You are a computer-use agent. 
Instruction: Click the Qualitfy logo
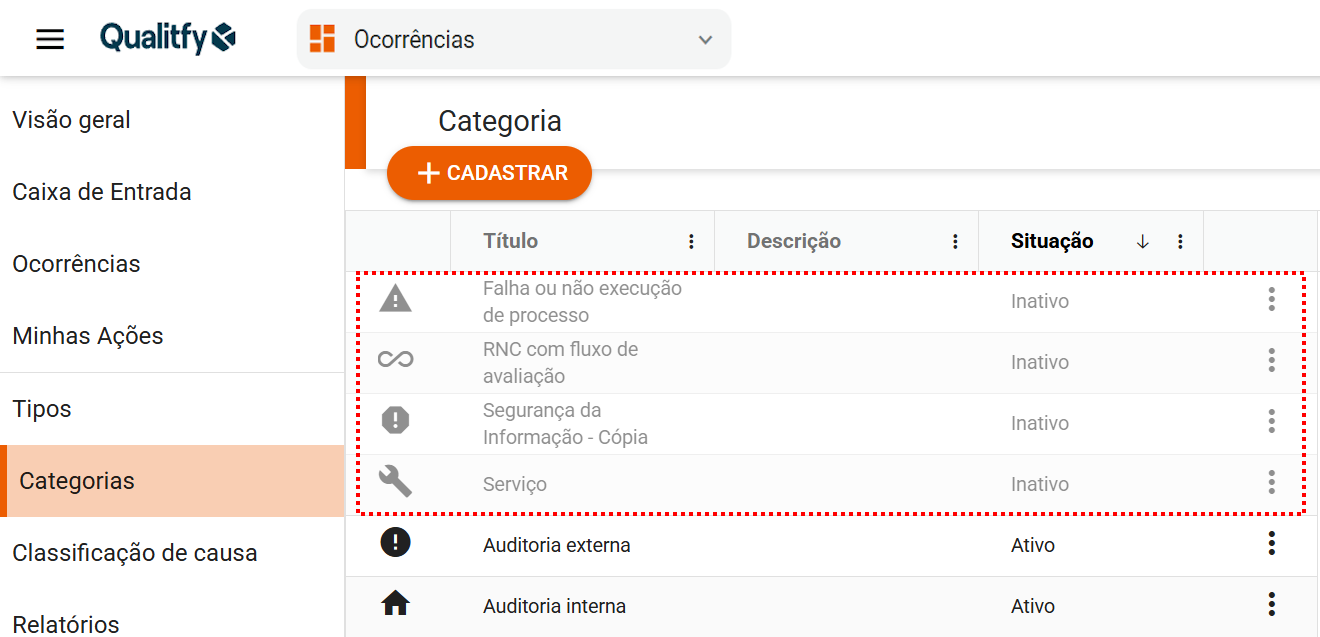point(168,39)
